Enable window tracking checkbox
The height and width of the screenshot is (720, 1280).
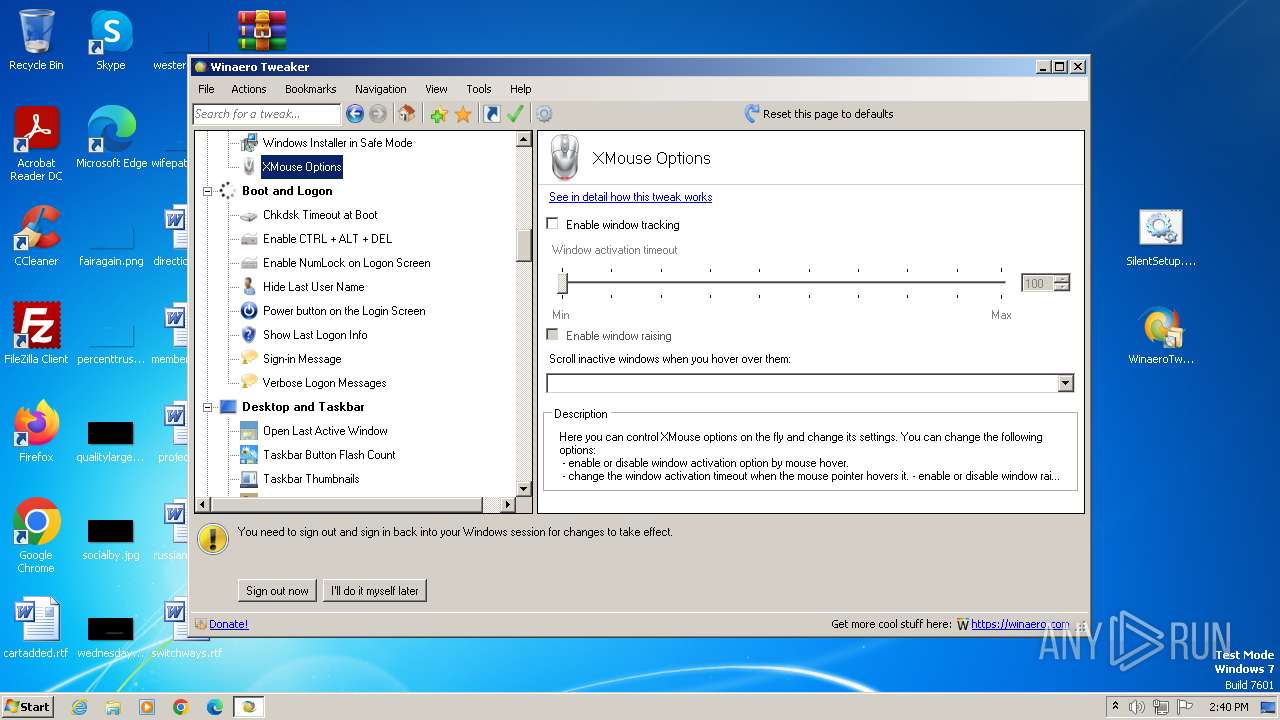(x=552, y=224)
